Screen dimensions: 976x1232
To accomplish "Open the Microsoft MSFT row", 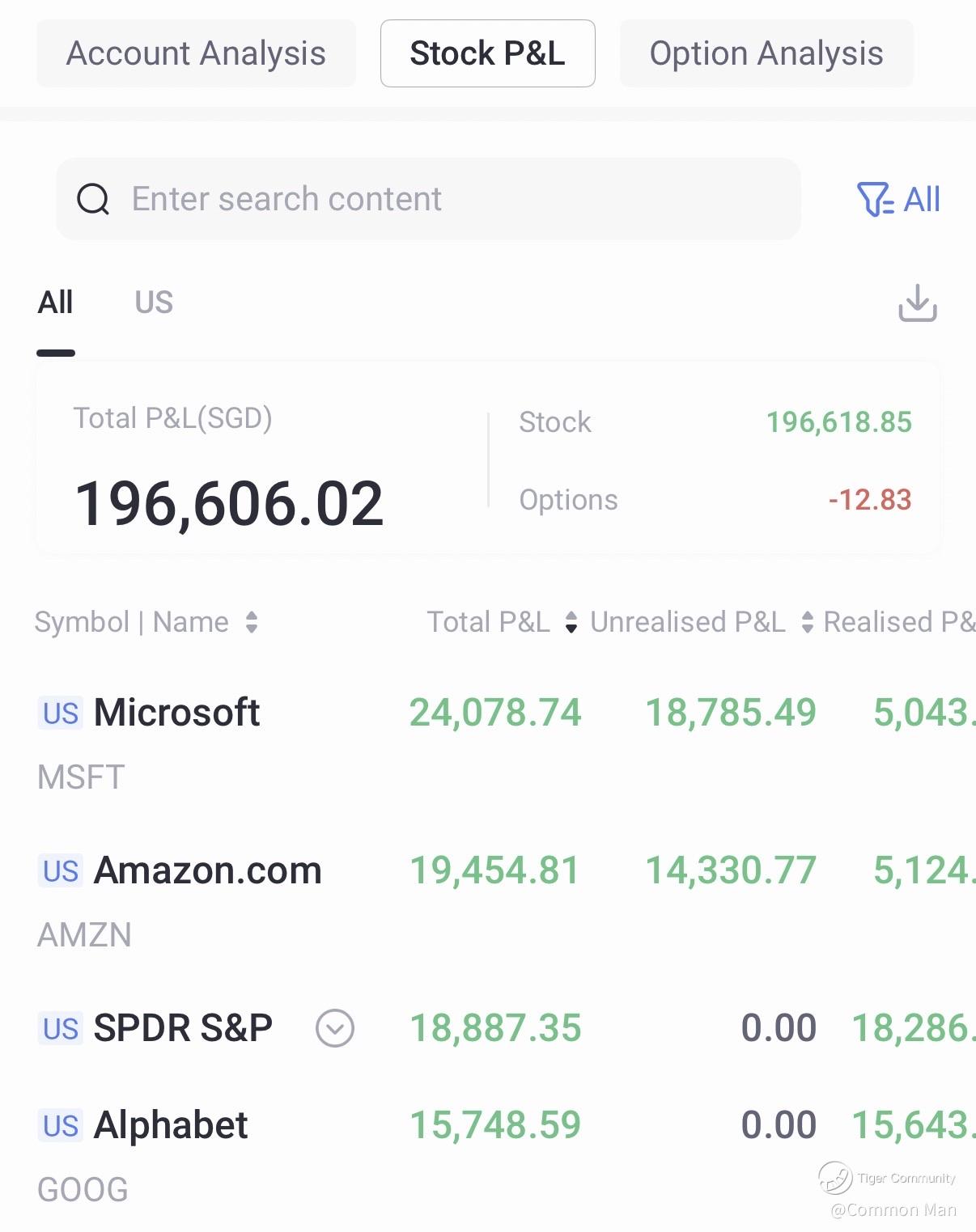I will pyautogui.click(x=488, y=744).
